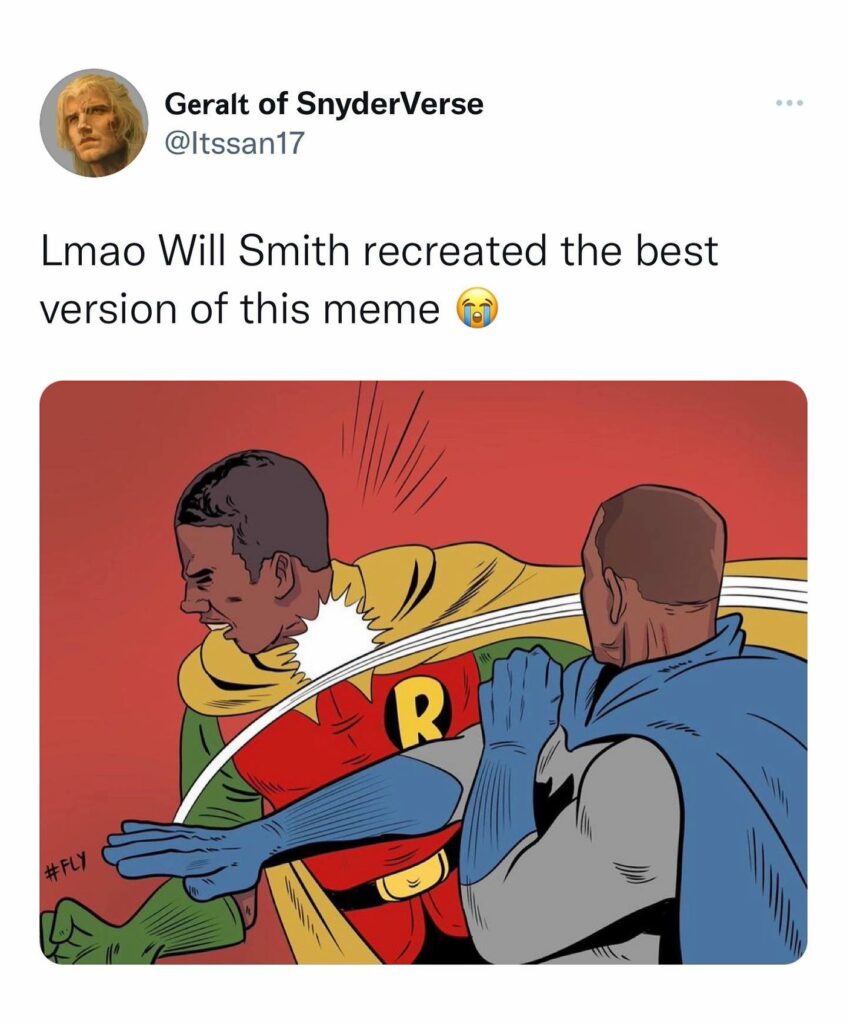Open the round profile avatar picture
This screenshot has width=847, height=1024.
93,123
